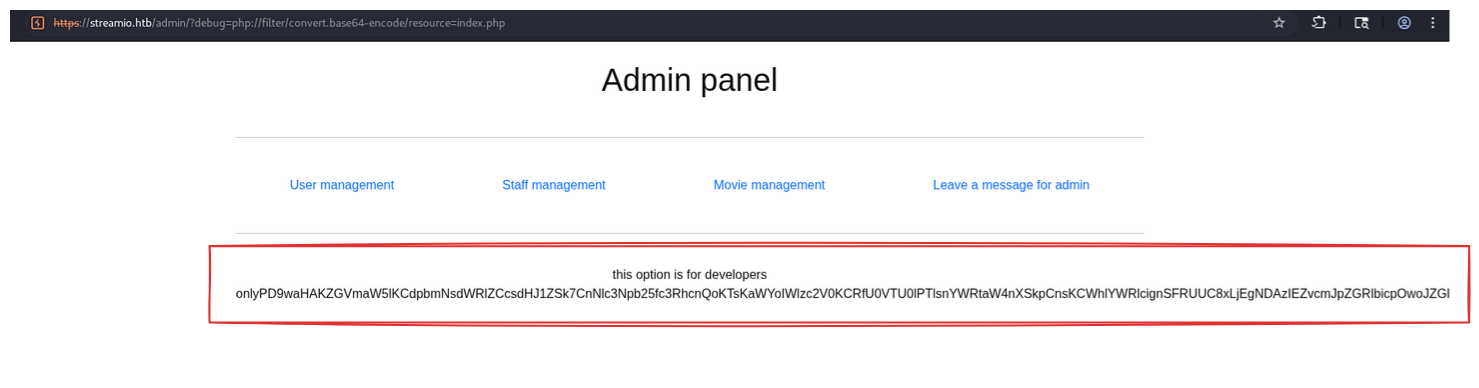1479x388 pixels.
Task: Open the extensions puzzle-piece icon
Action: [1319, 23]
